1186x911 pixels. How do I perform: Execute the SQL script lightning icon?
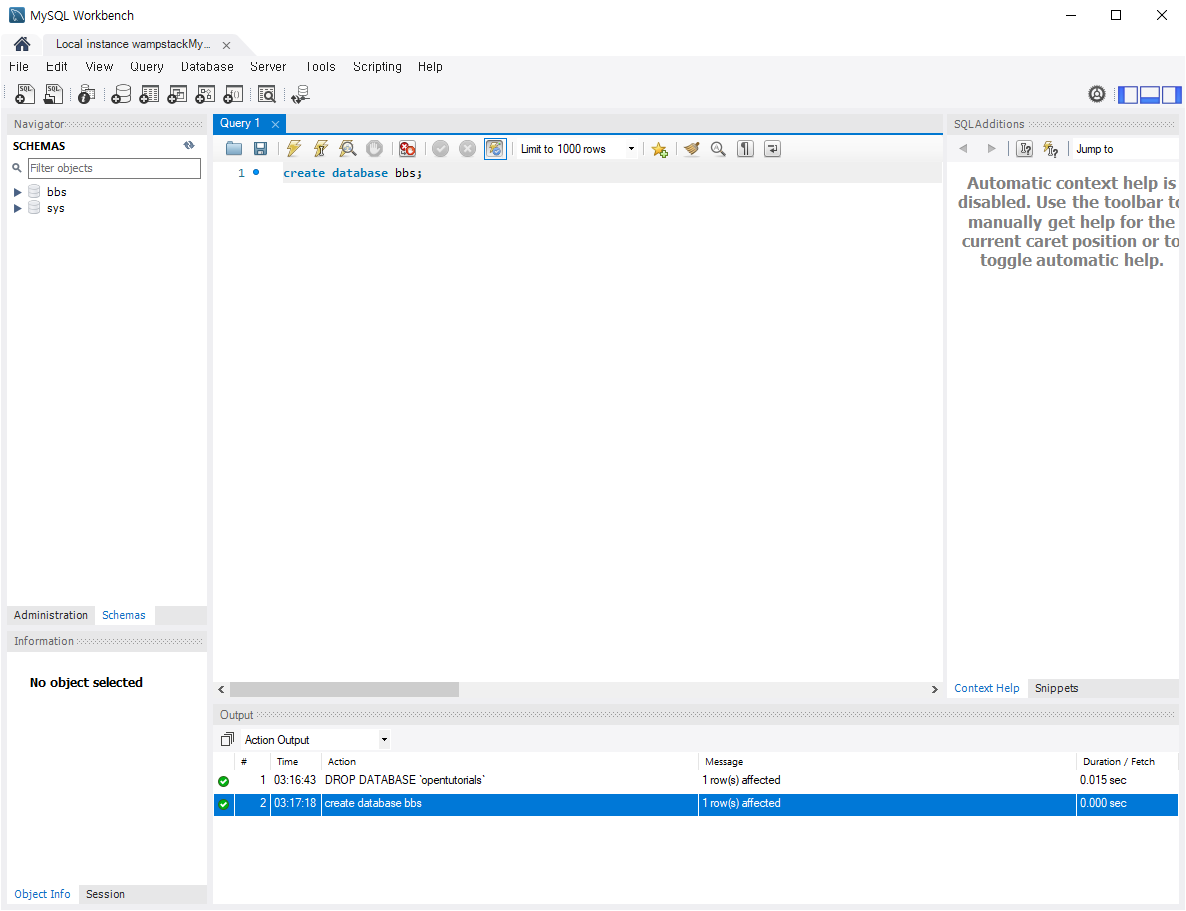coord(293,149)
